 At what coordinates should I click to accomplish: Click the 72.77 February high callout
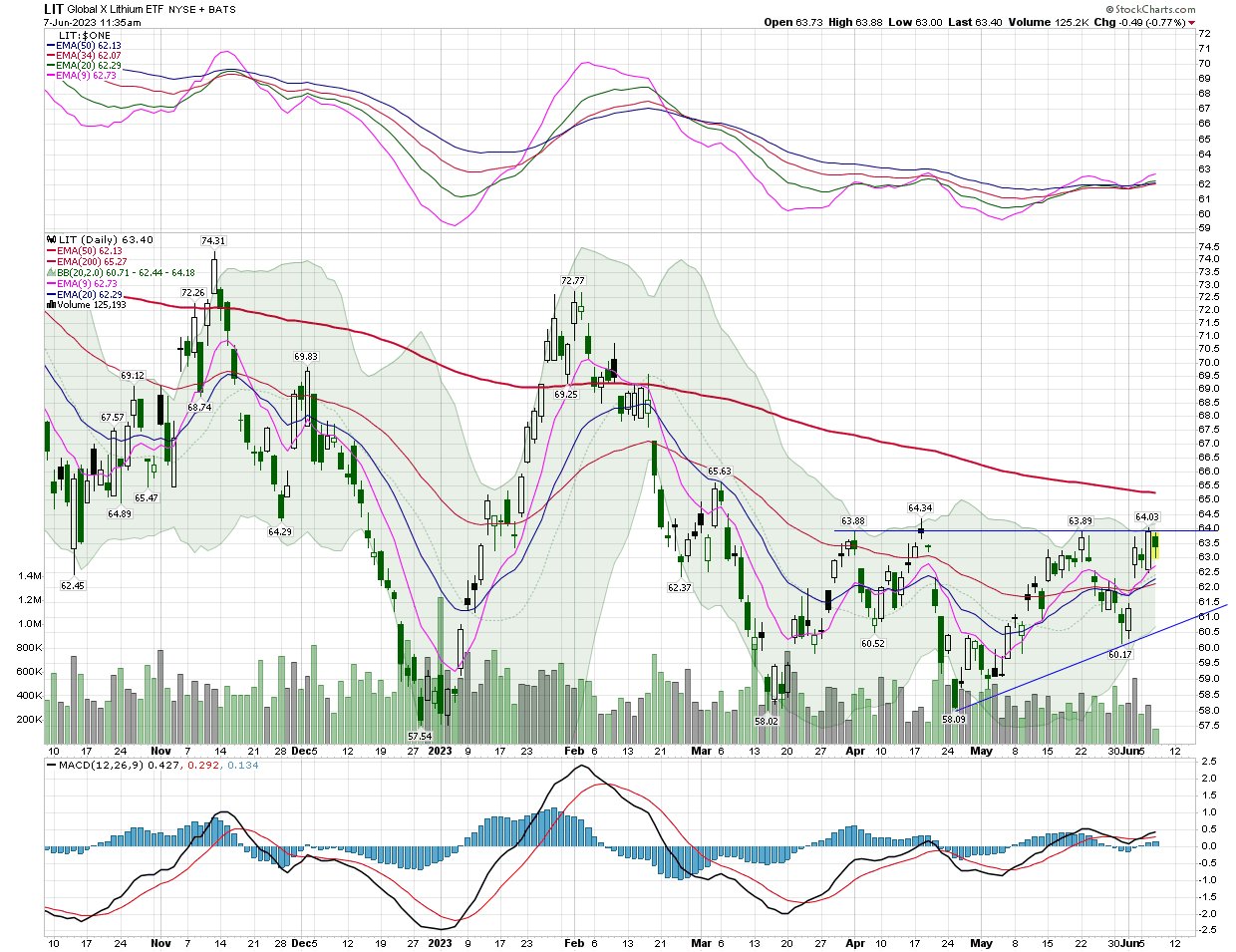572,280
